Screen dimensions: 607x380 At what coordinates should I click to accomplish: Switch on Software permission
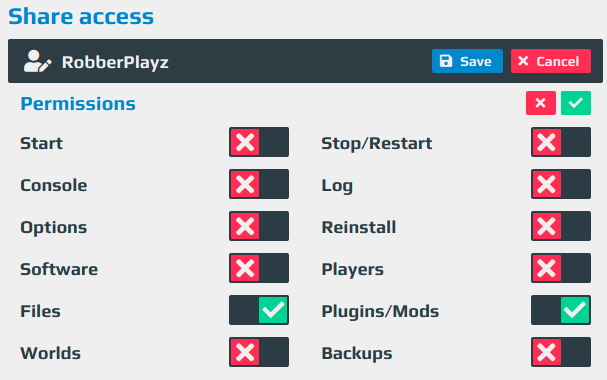259,268
